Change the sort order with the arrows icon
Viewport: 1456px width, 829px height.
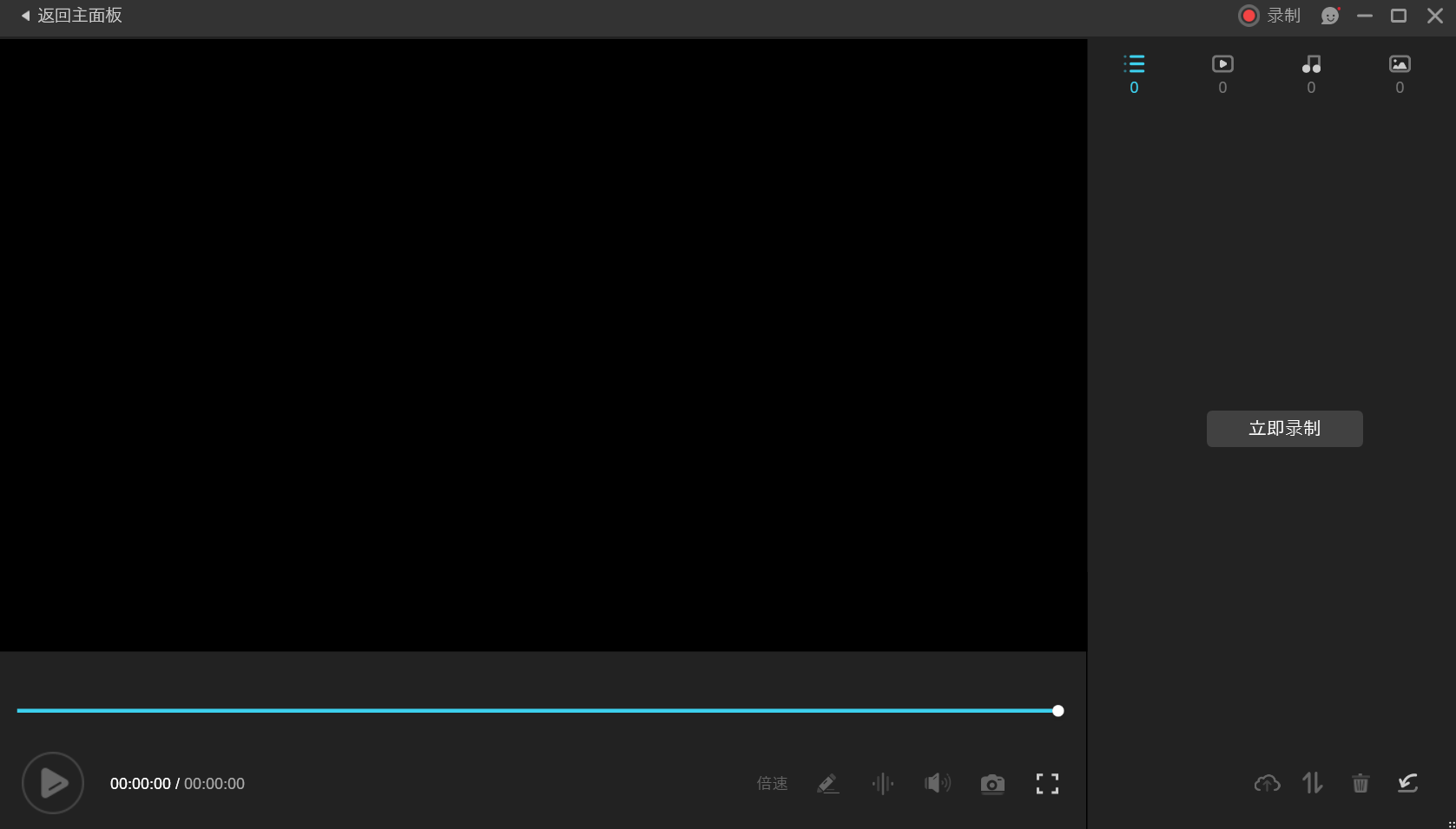[1313, 783]
